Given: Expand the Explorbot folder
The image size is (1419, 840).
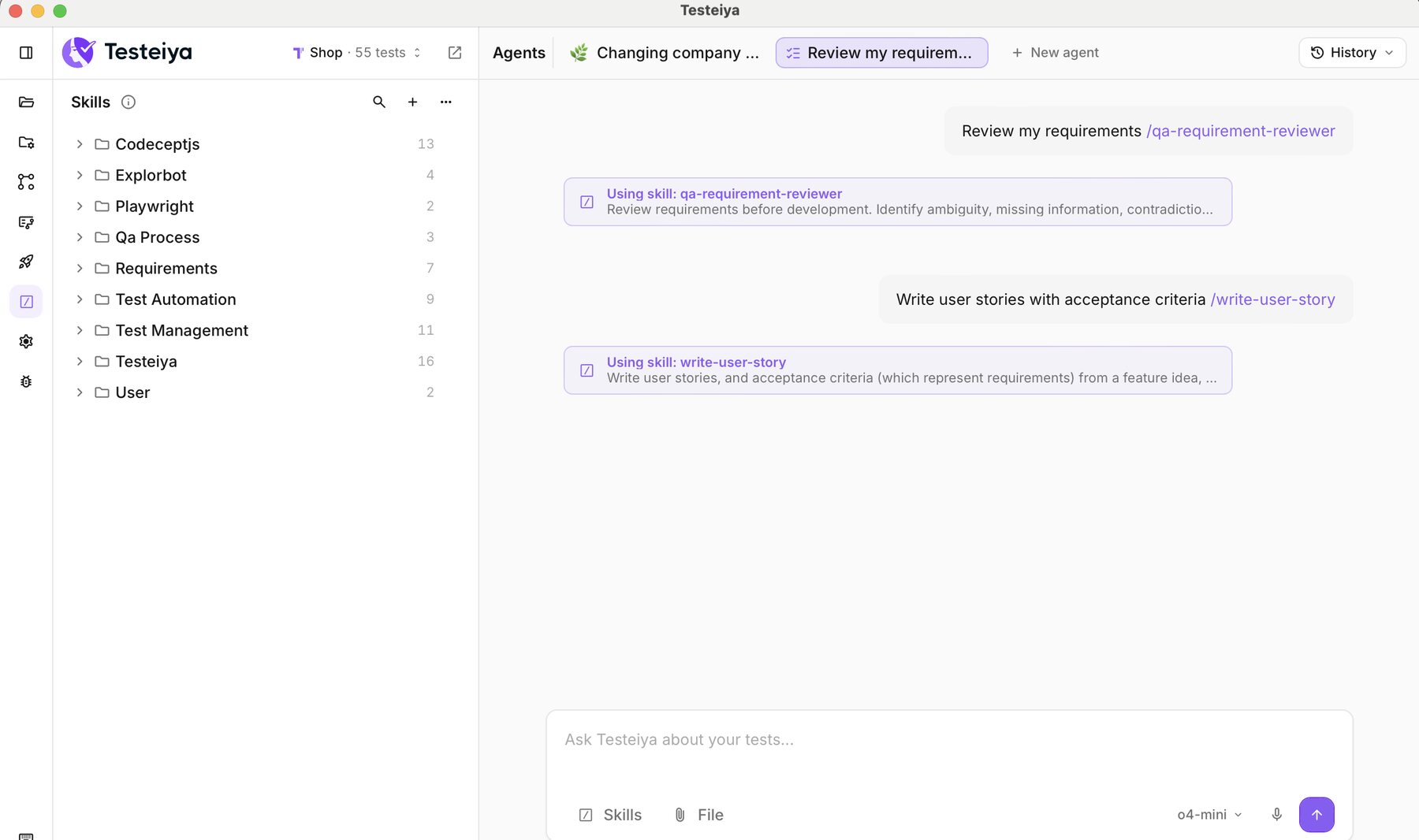Looking at the screenshot, I should [80, 175].
